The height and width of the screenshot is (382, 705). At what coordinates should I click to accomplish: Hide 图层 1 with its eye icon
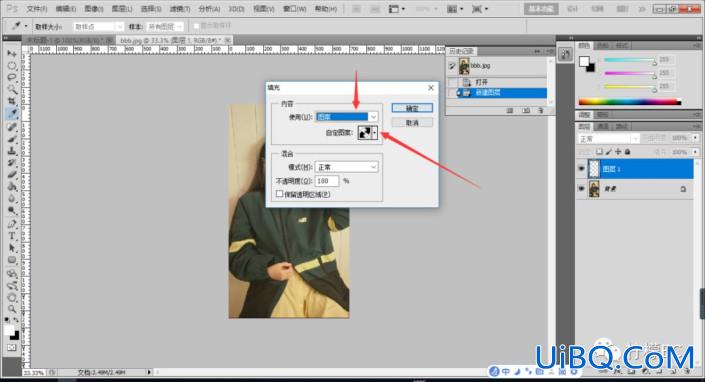pyautogui.click(x=581, y=169)
